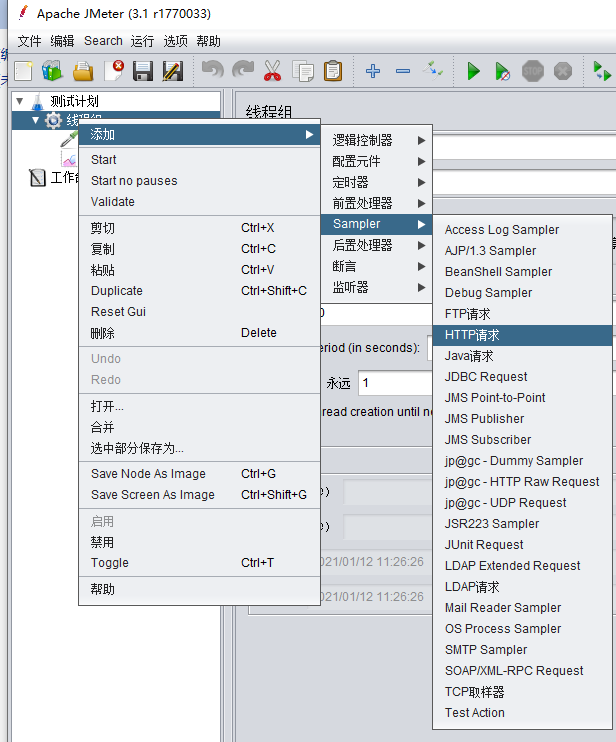
Task: Expand the 断言 submenu
Action: pyautogui.click(x=377, y=266)
